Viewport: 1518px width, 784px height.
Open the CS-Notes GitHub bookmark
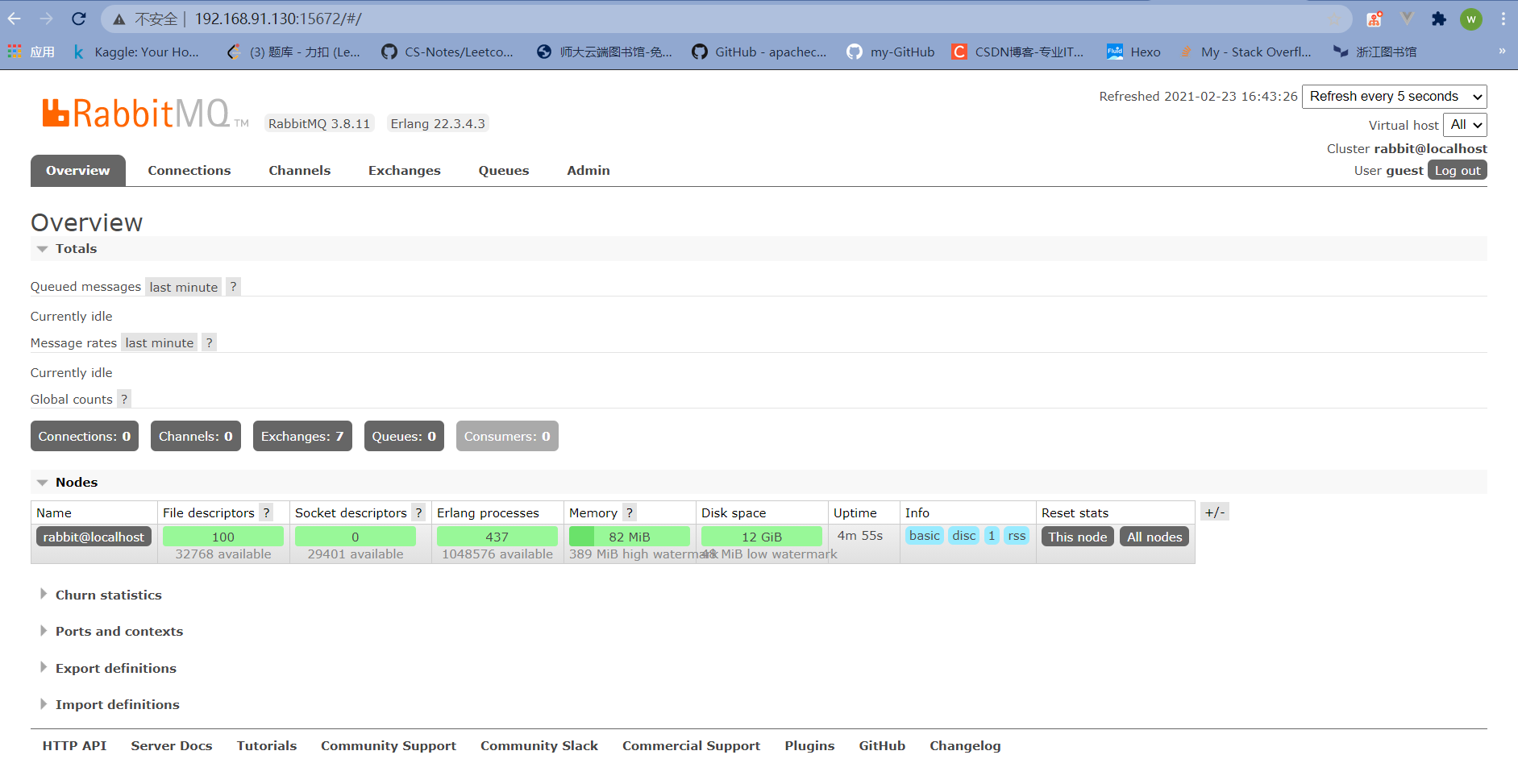447,52
